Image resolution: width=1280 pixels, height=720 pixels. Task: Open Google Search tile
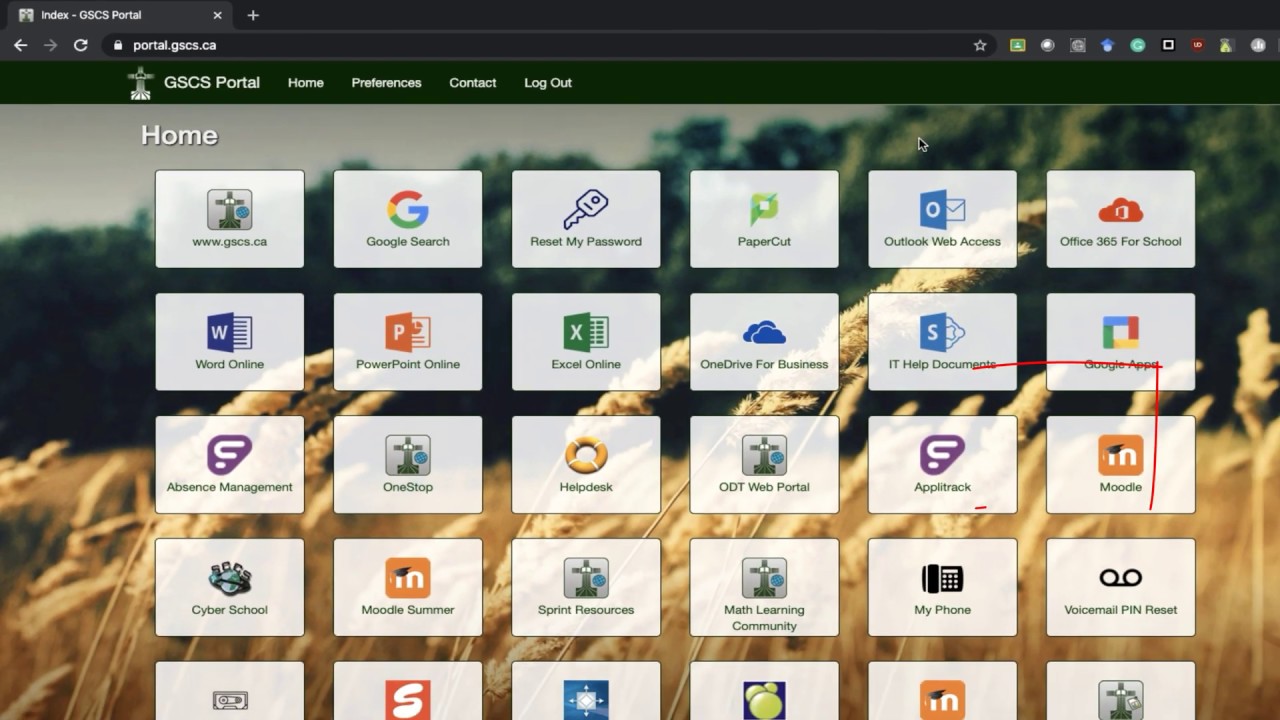tap(407, 219)
